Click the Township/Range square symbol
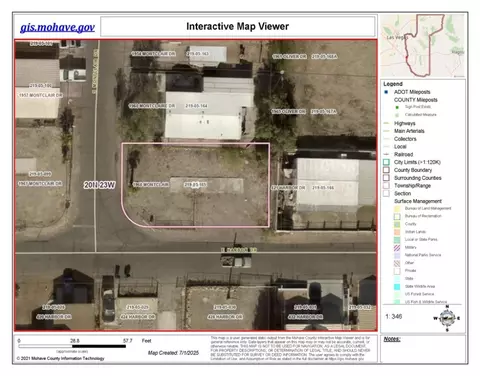 (x=386, y=186)
